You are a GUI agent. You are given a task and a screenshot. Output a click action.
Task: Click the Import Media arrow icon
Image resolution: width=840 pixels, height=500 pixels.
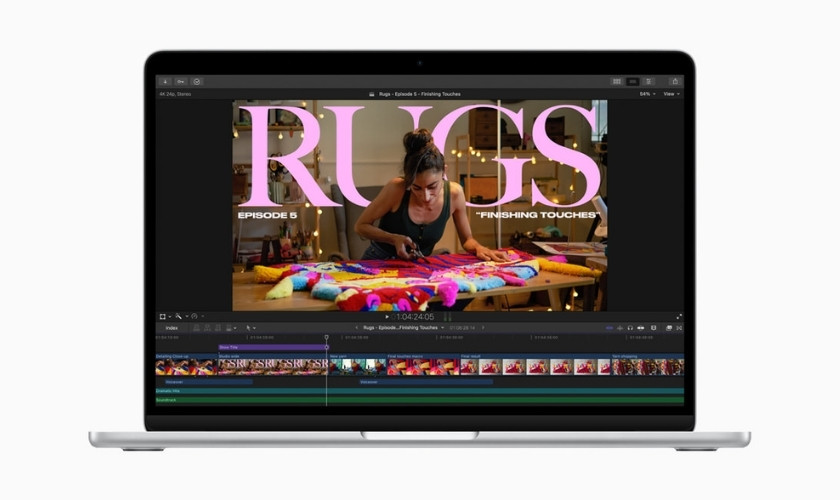(x=164, y=81)
